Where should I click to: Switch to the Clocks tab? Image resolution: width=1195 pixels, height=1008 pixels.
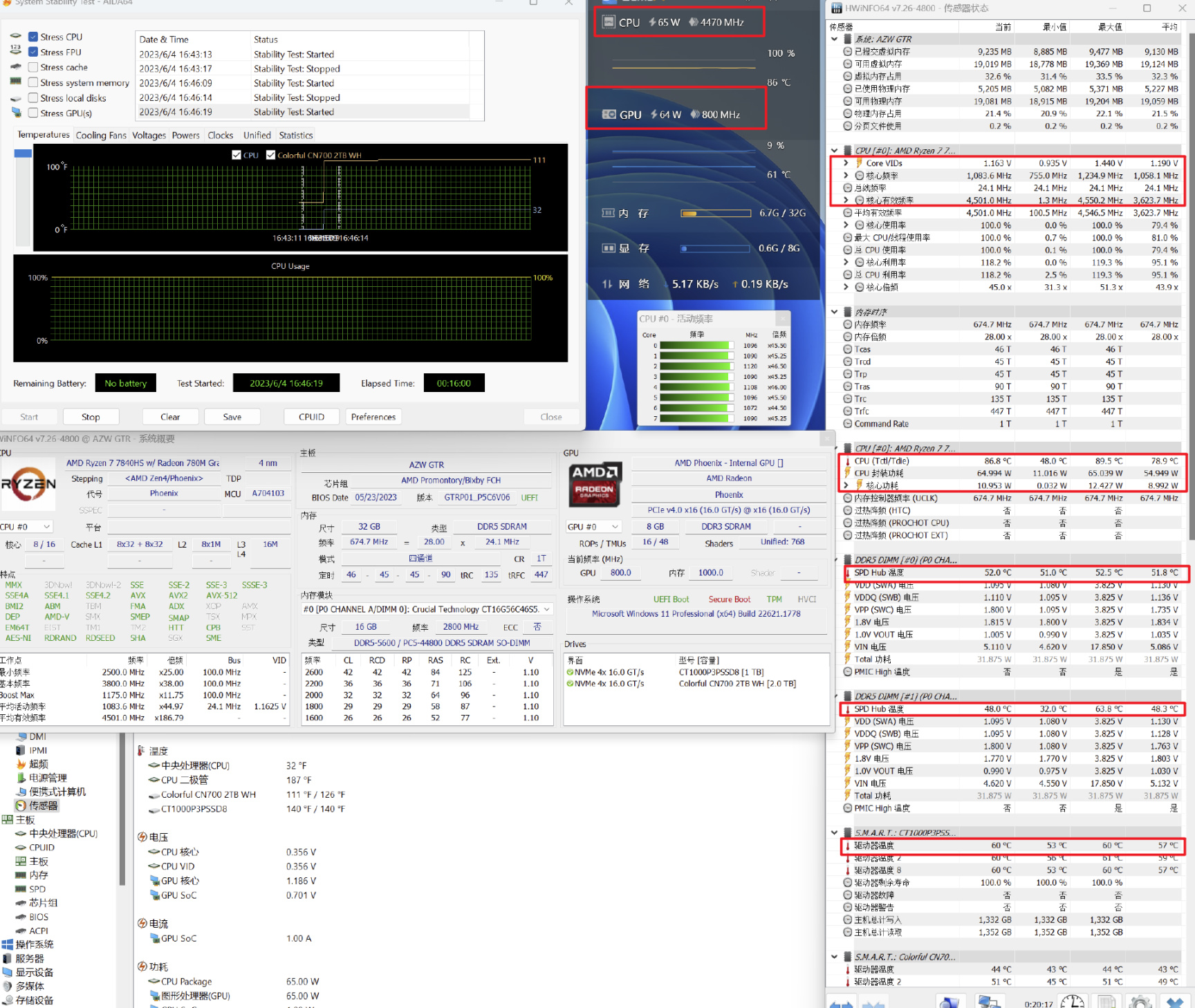[221, 136]
